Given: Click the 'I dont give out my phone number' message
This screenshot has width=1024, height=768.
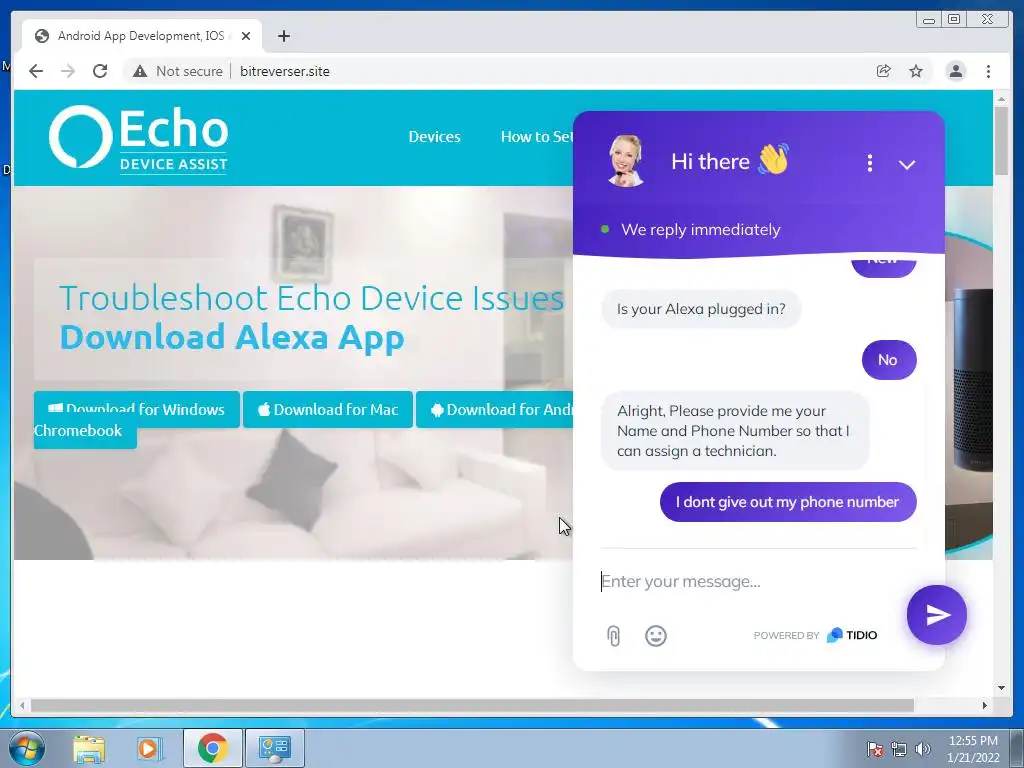Looking at the screenshot, I should [788, 502].
